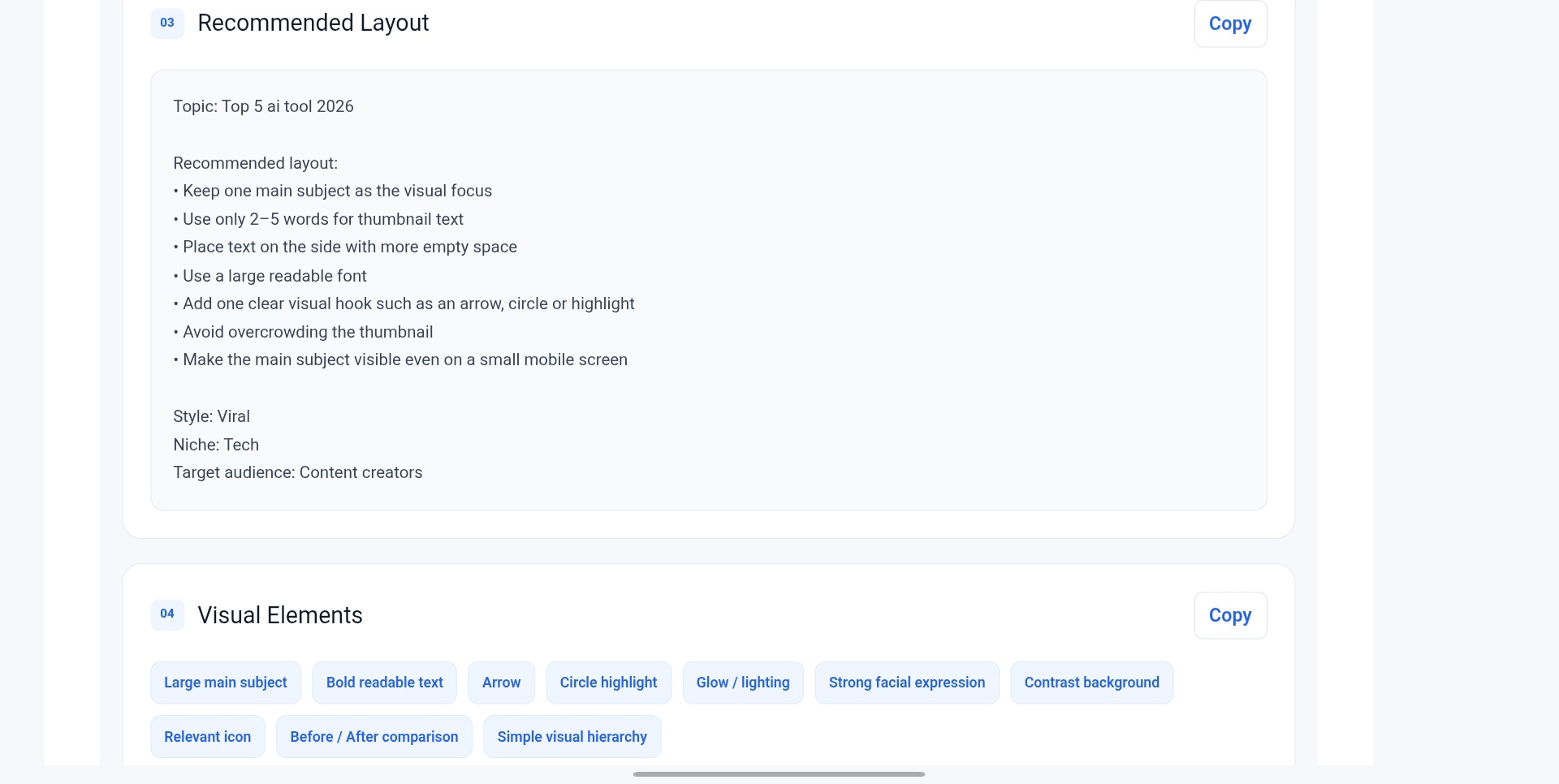Choose Simple visual hierarchy chip

point(572,737)
